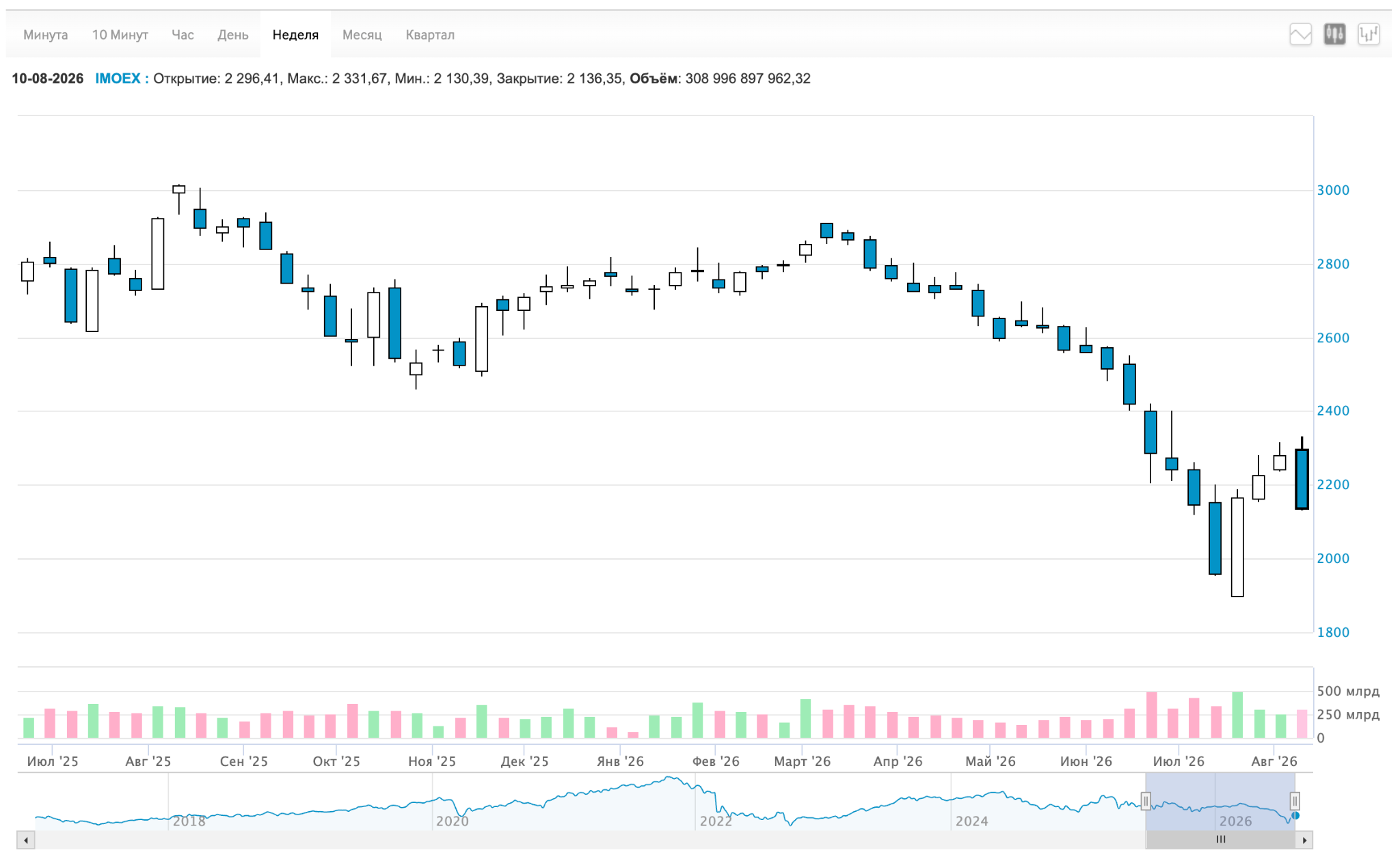Screen dimensions: 1400x861
Task: Switch chart to line chart view icon
Action: (1300, 34)
